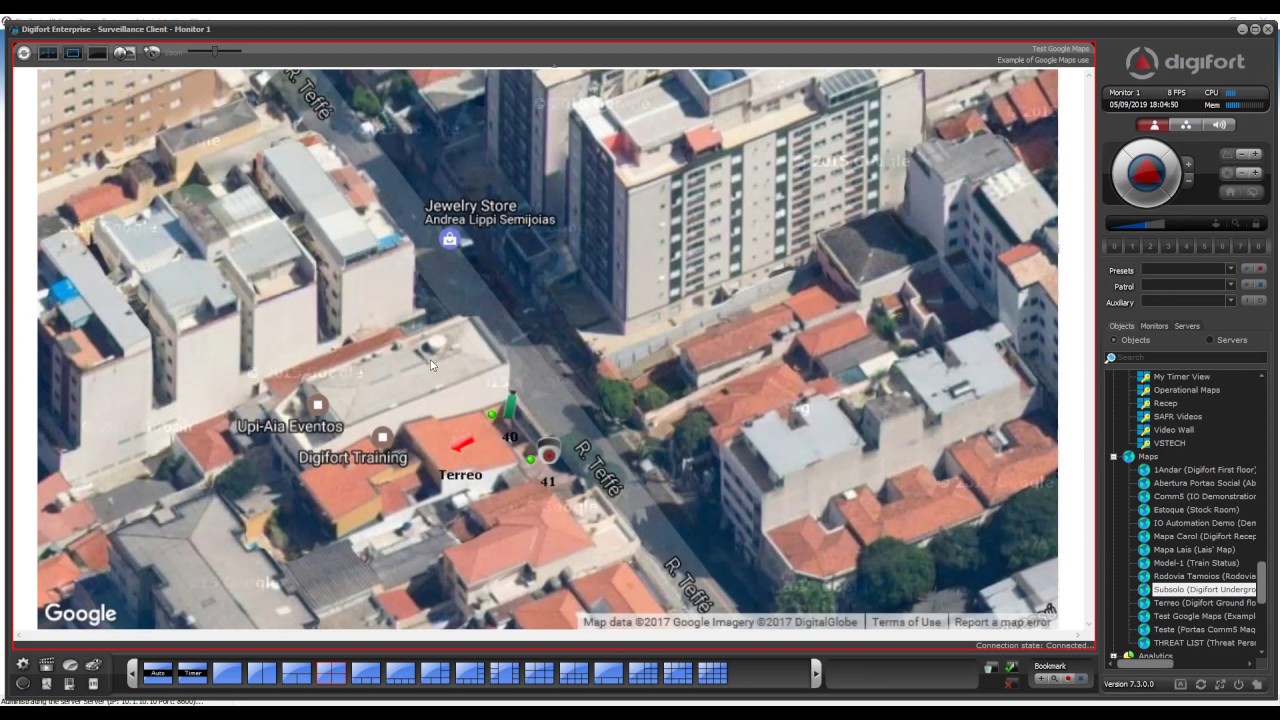Screen dimensions: 1280x720
Task: Click the bookmark add plus icon
Action: [x=1041, y=679]
